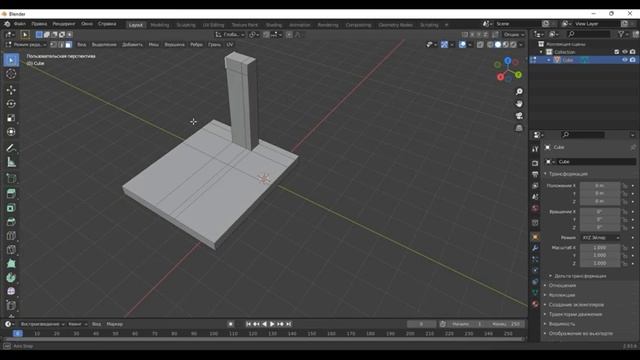640x360 pixels.
Task: Select the Transform tool
Action: (x=11, y=132)
